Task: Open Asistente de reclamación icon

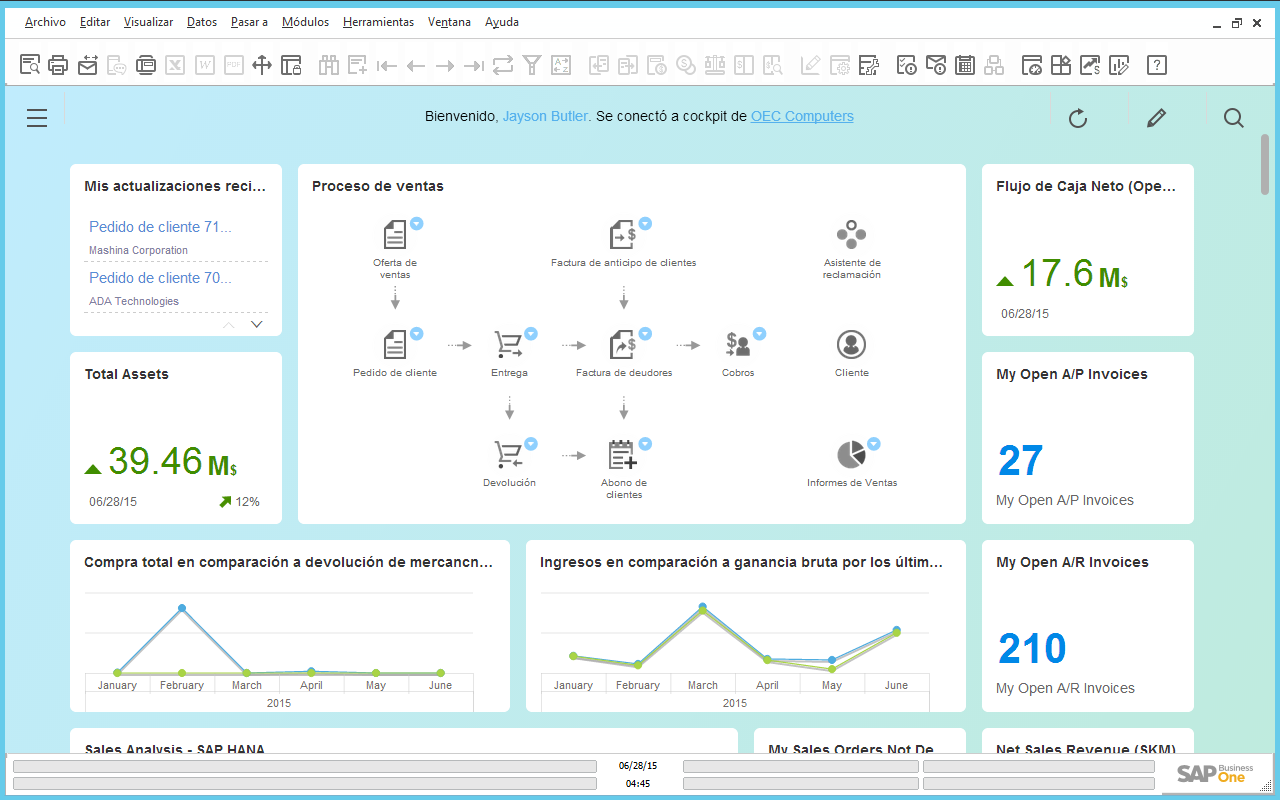Action: [x=851, y=235]
